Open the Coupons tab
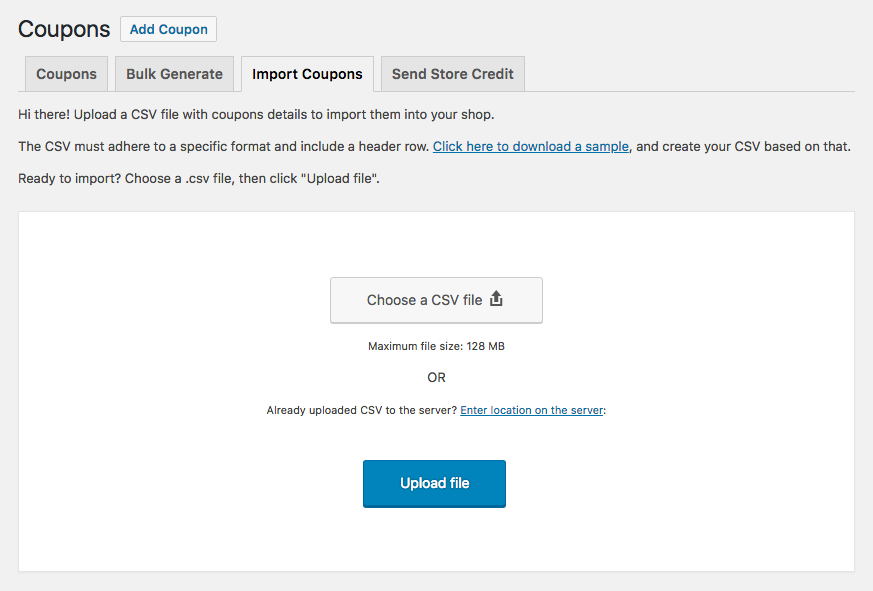The image size is (873, 591). 66,74
